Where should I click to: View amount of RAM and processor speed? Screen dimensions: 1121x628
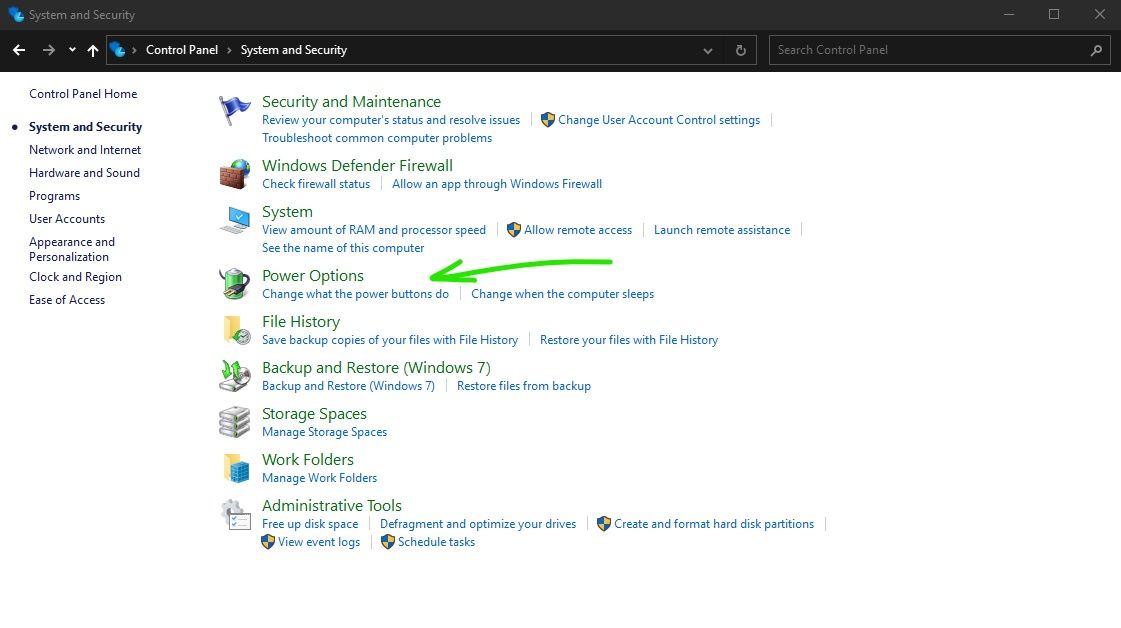click(374, 230)
